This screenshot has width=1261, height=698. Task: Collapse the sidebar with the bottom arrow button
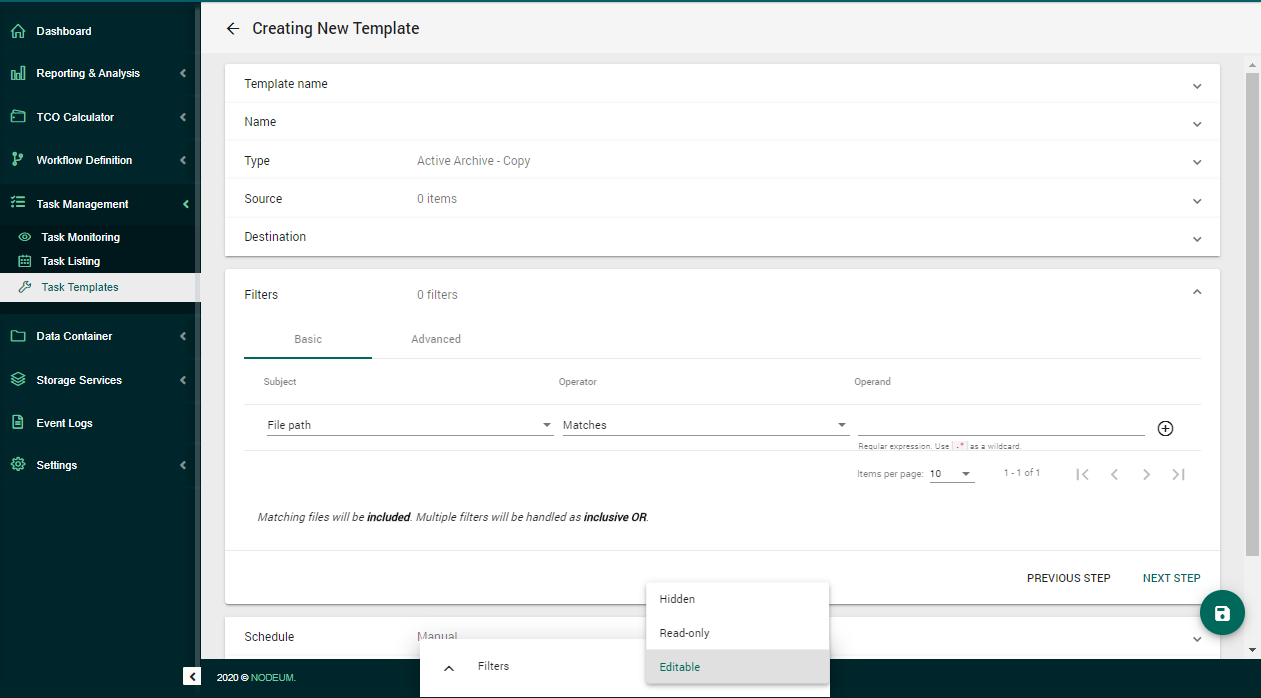click(192, 676)
